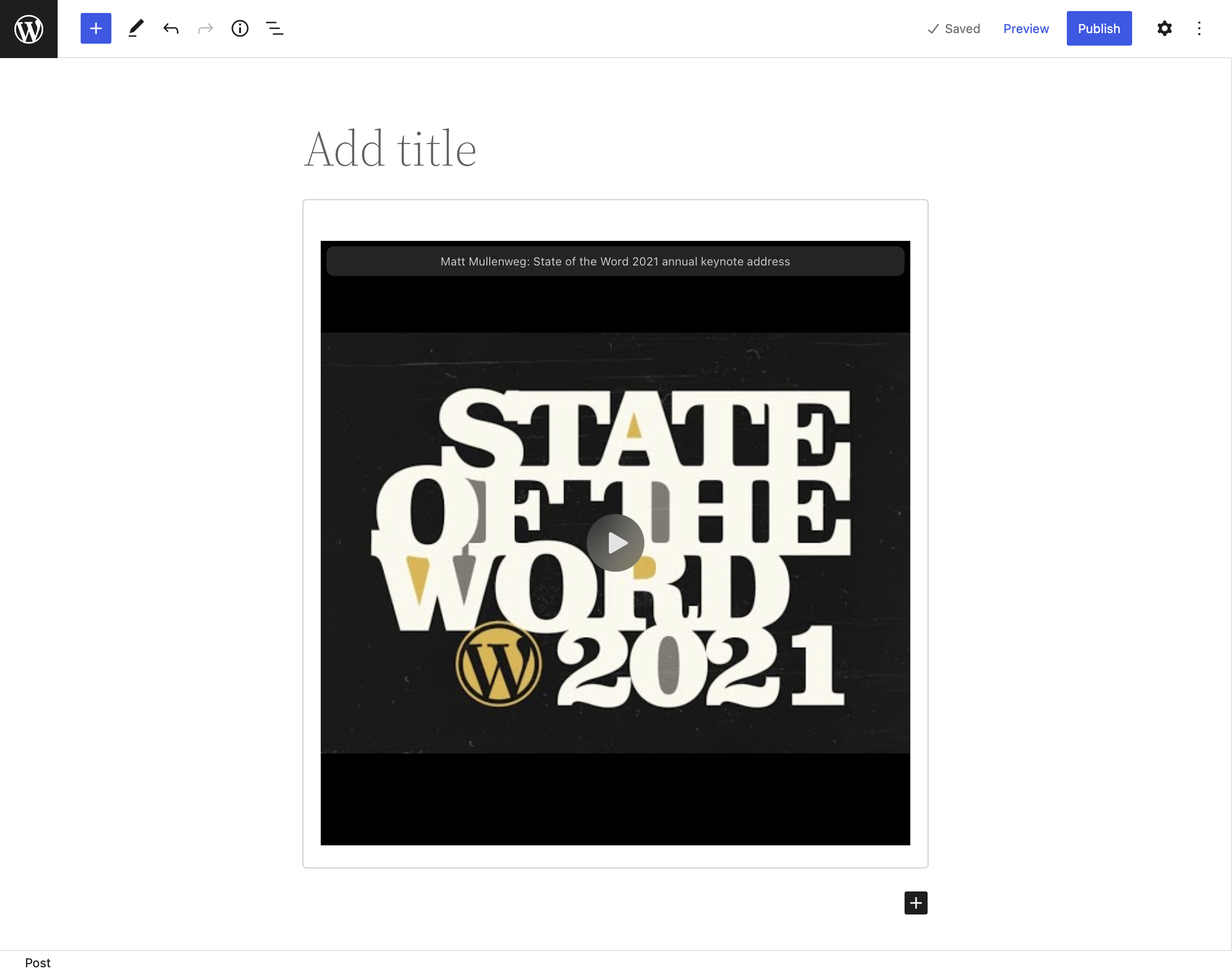Open the Document Info icon
1232x974 pixels.
[240, 28]
